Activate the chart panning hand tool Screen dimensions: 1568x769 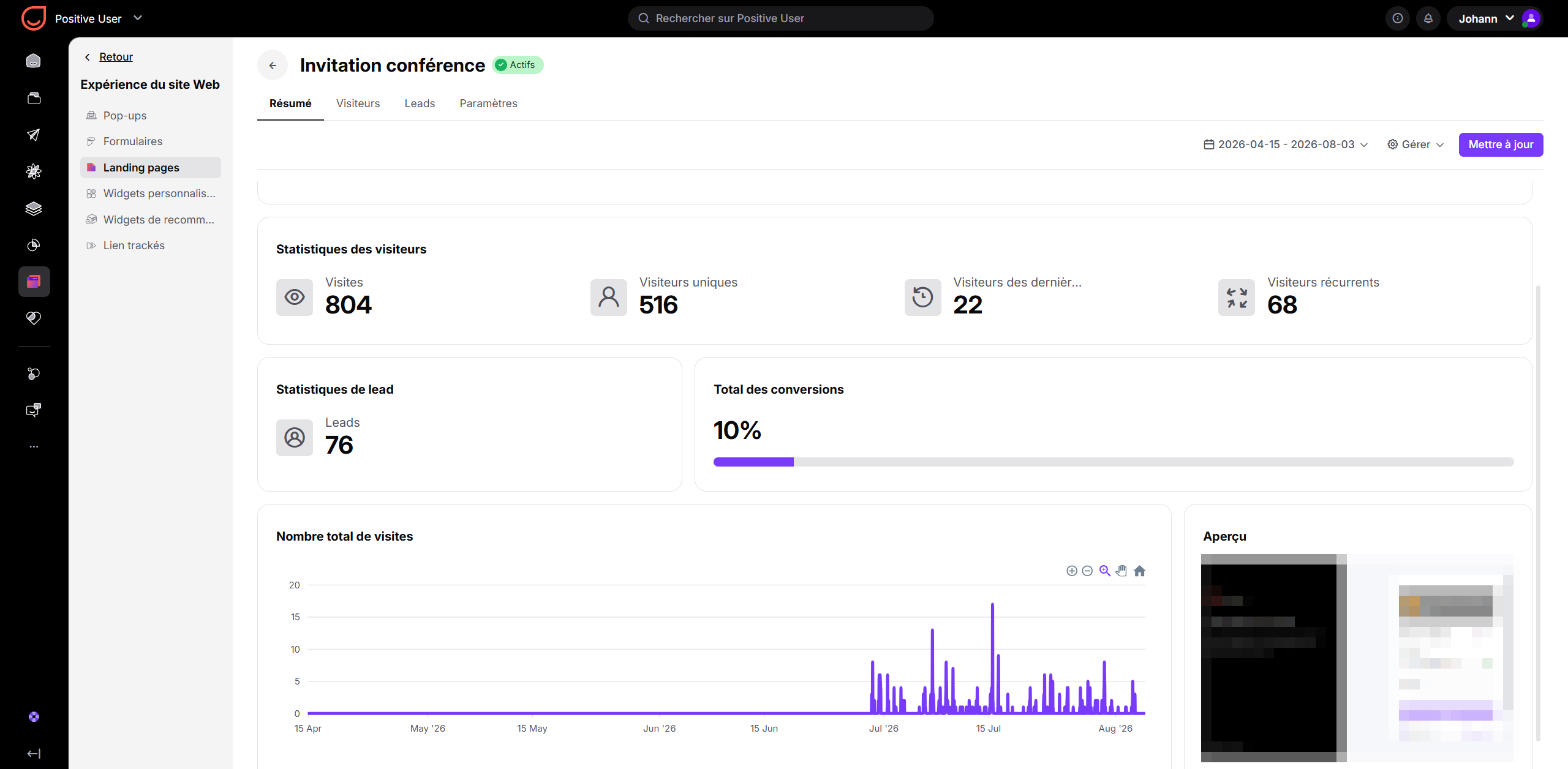(1121, 571)
